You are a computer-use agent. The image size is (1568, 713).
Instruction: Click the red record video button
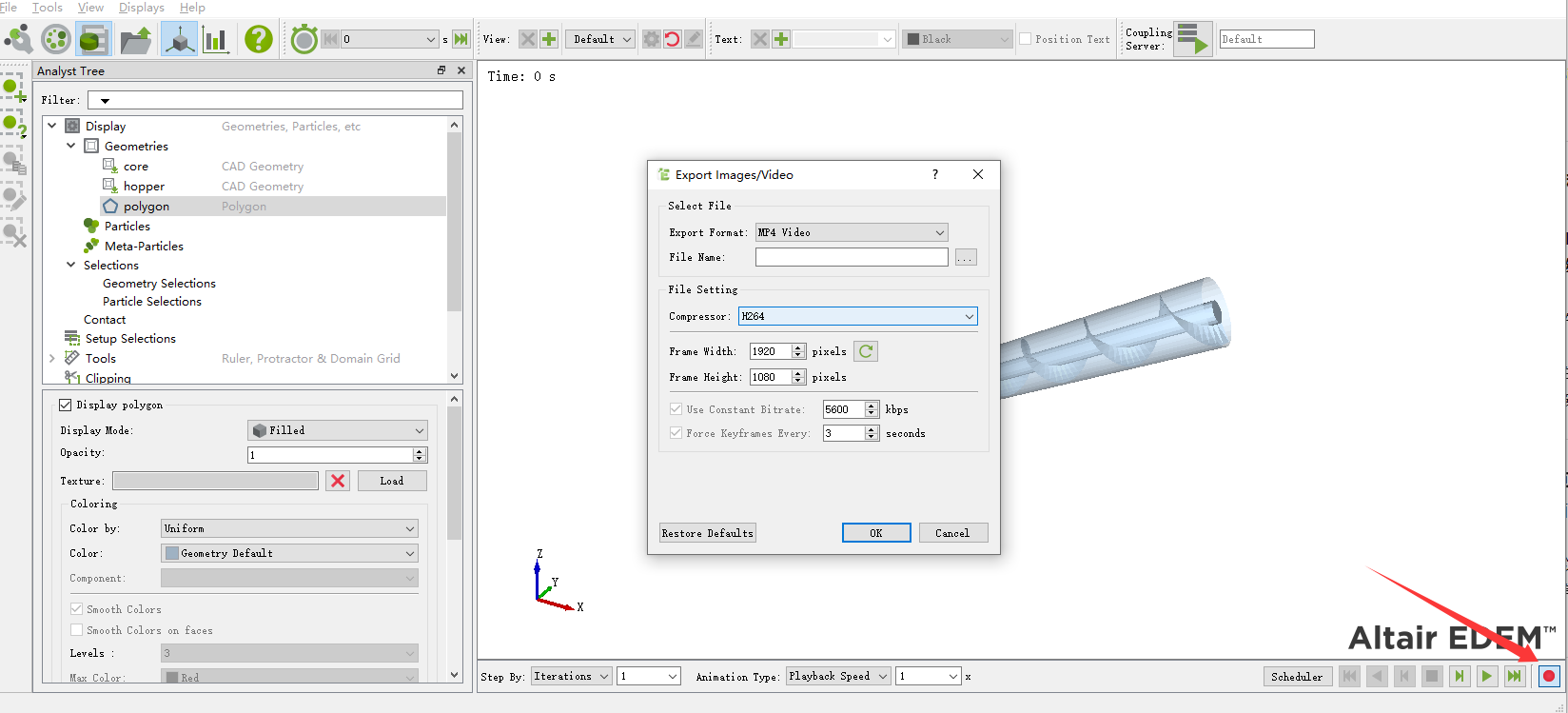tap(1549, 676)
